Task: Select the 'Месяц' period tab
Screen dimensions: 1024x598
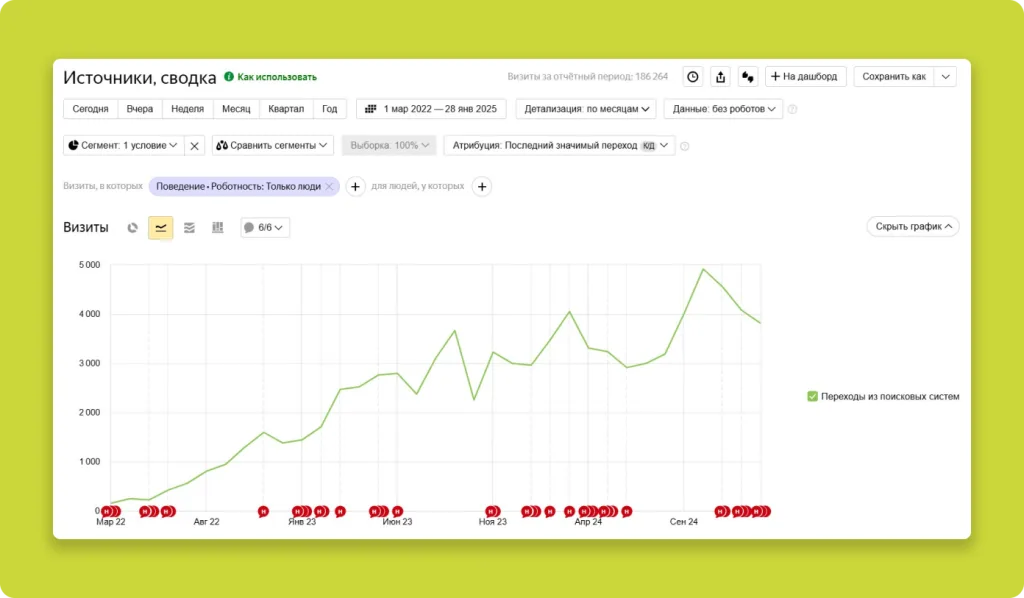Action: (236, 109)
